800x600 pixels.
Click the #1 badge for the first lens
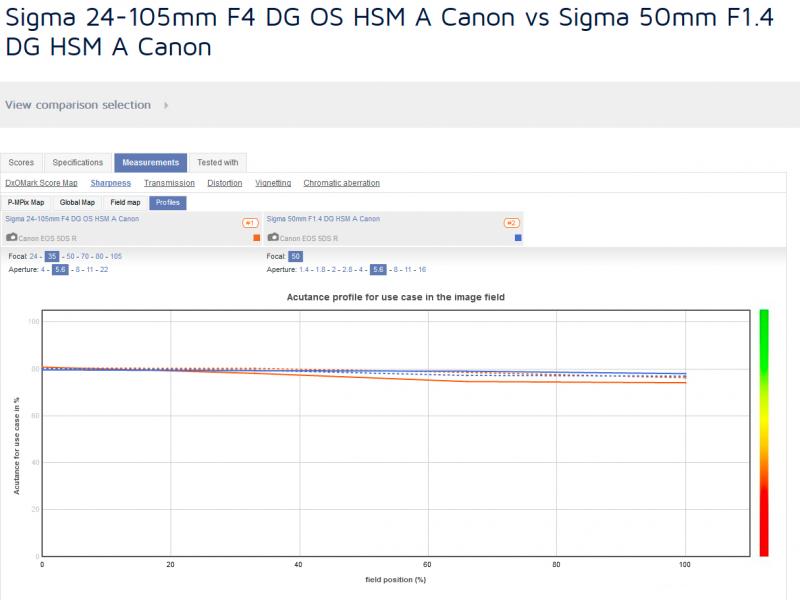click(x=251, y=223)
